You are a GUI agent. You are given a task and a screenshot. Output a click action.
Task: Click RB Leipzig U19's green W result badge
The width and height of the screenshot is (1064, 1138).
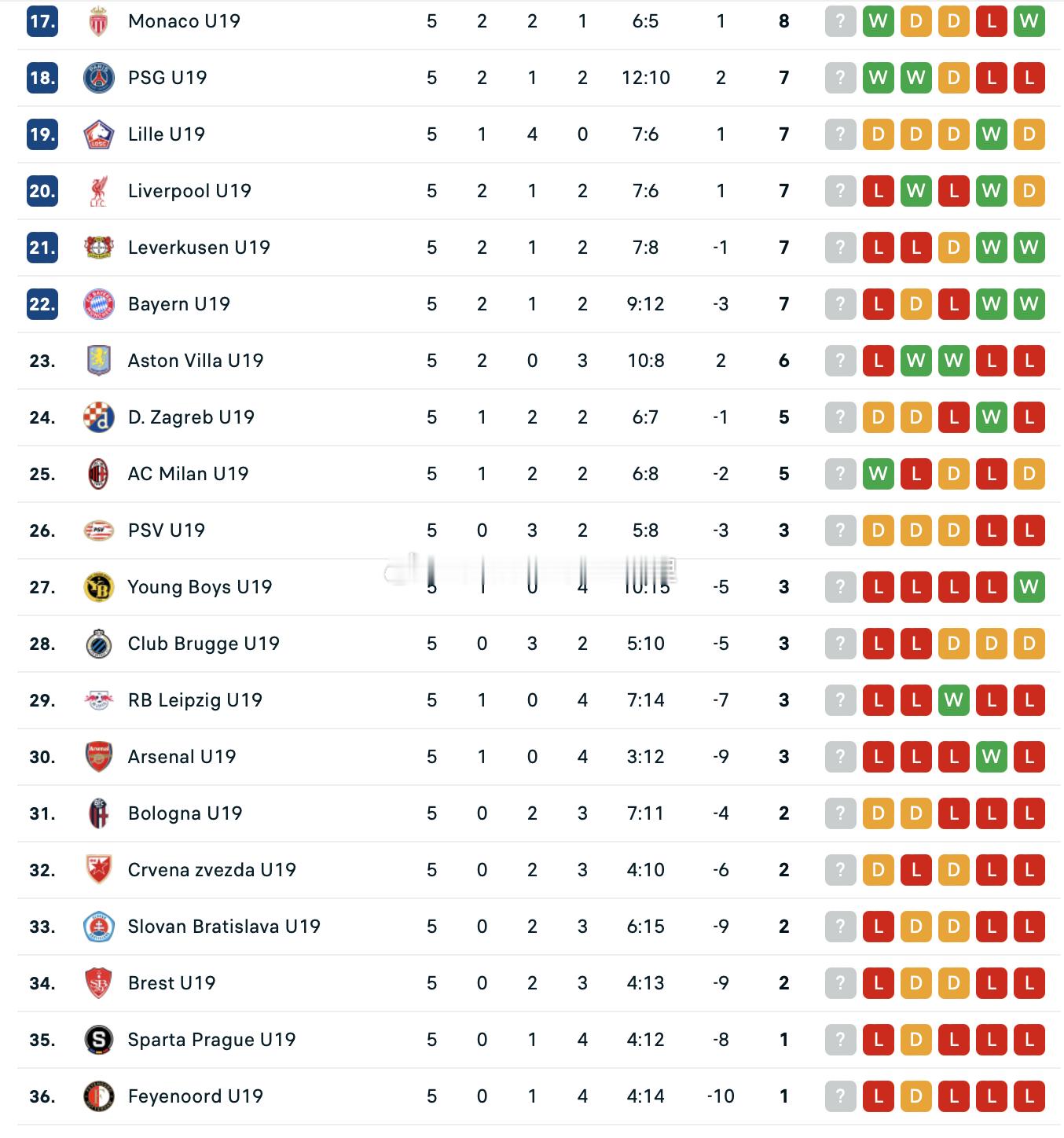pyautogui.click(x=953, y=700)
